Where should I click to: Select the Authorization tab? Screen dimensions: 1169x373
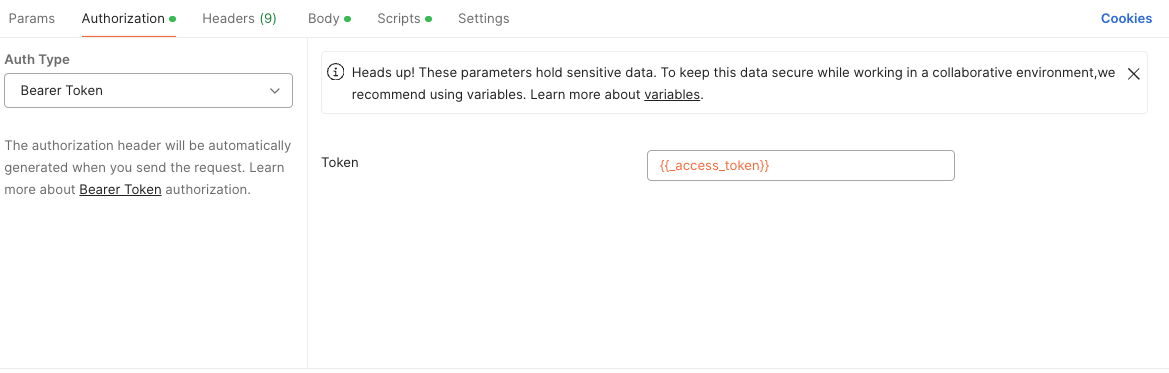point(123,19)
